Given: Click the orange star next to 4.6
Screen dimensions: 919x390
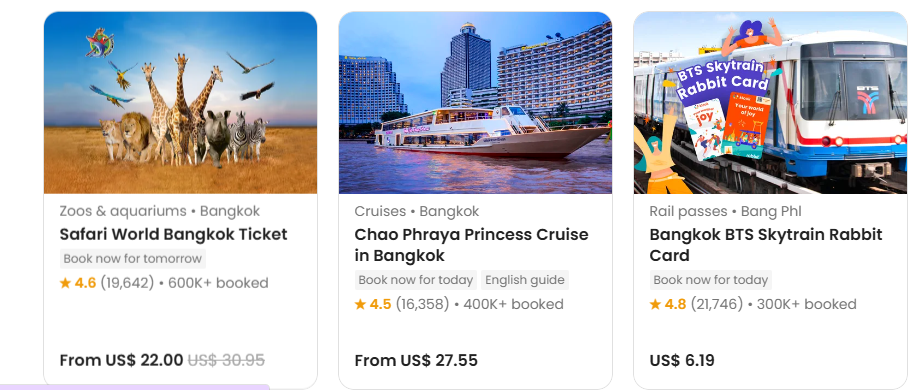Looking at the screenshot, I should pyautogui.click(x=65, y=283).
